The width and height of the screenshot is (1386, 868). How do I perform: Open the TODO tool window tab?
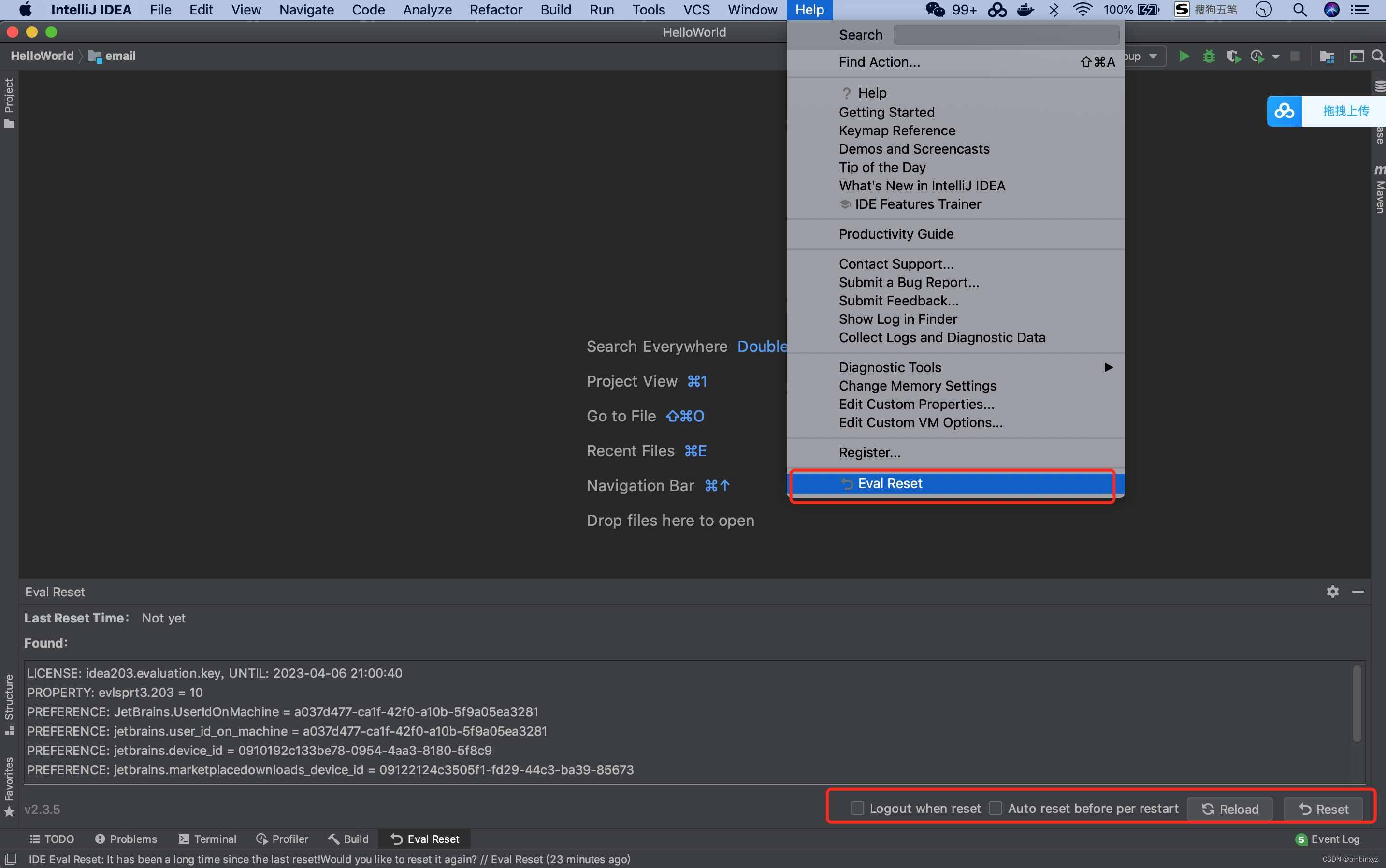click(52, 839)
